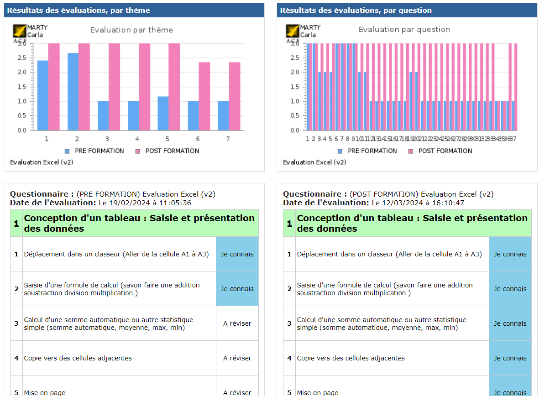Click 'Evaluation Excel (v2)' label under theme chart
Screen dimensions: 550x396
[41, 162]
